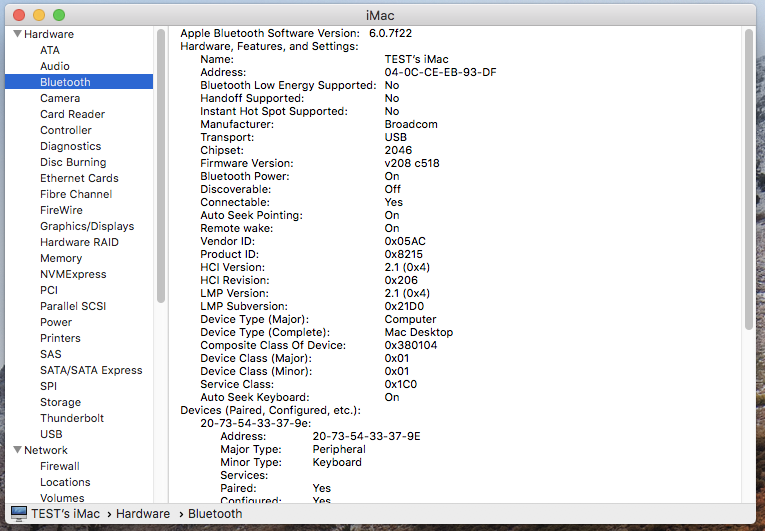
Task: Click the Firmware Version v208 c518
Action: pyautogui.click(x=412, y=163)
